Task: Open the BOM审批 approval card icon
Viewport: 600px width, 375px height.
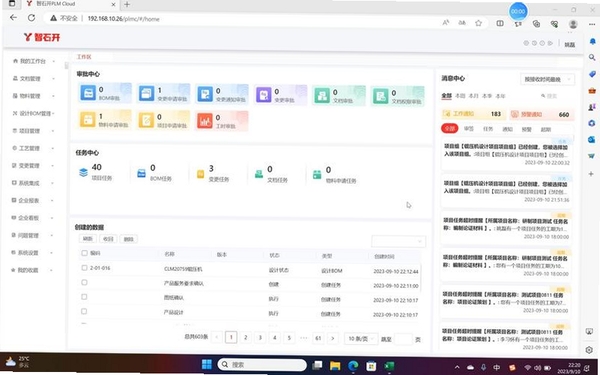Action: click(x=88, y=93)
